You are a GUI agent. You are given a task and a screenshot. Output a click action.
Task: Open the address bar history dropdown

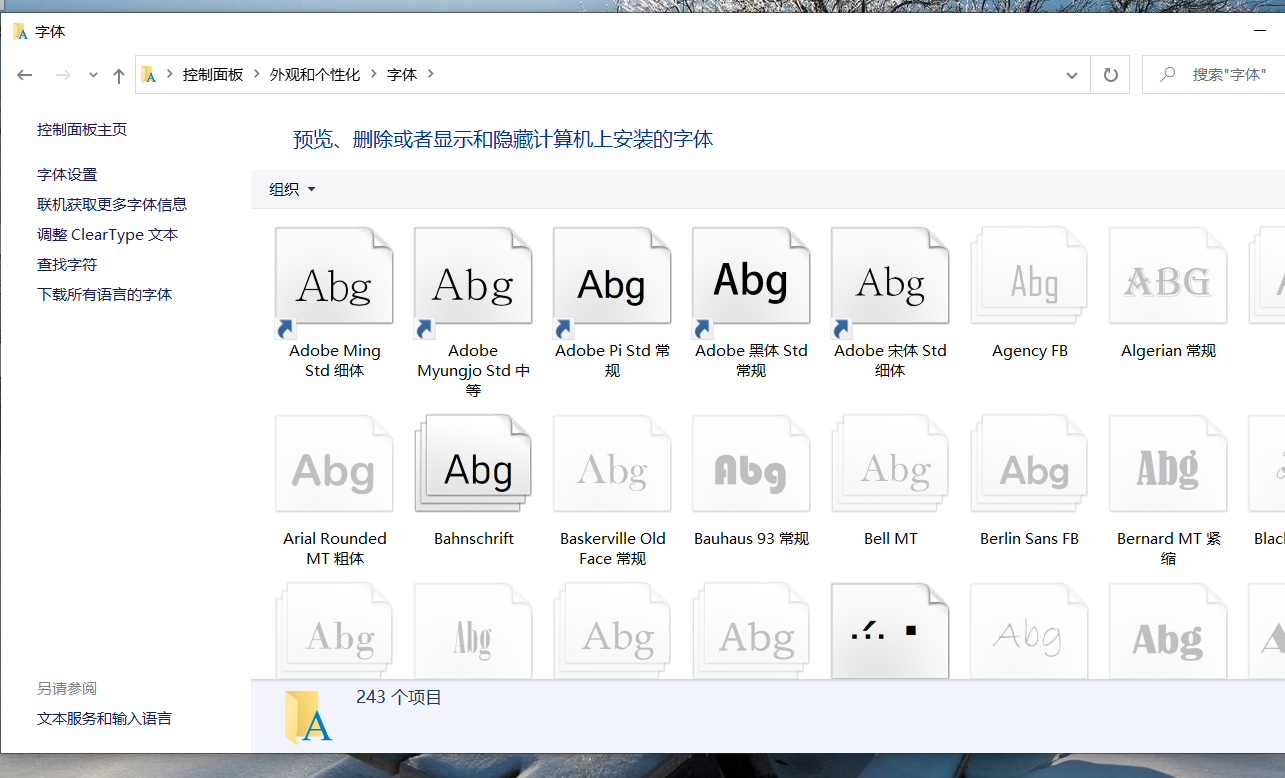pyautogui.click(x=1071, y=74)
